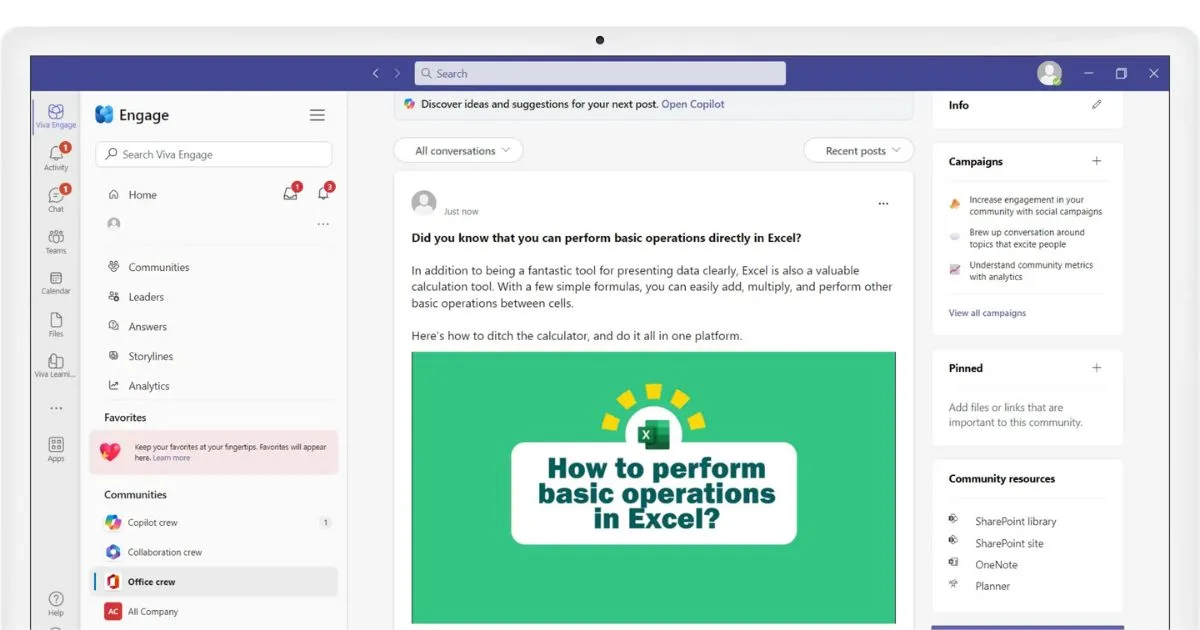Image resolution: width=1200 pixels, height=630 pixels.
Task: Open the Copilot crew community
Action: click(x=214, y=522)
